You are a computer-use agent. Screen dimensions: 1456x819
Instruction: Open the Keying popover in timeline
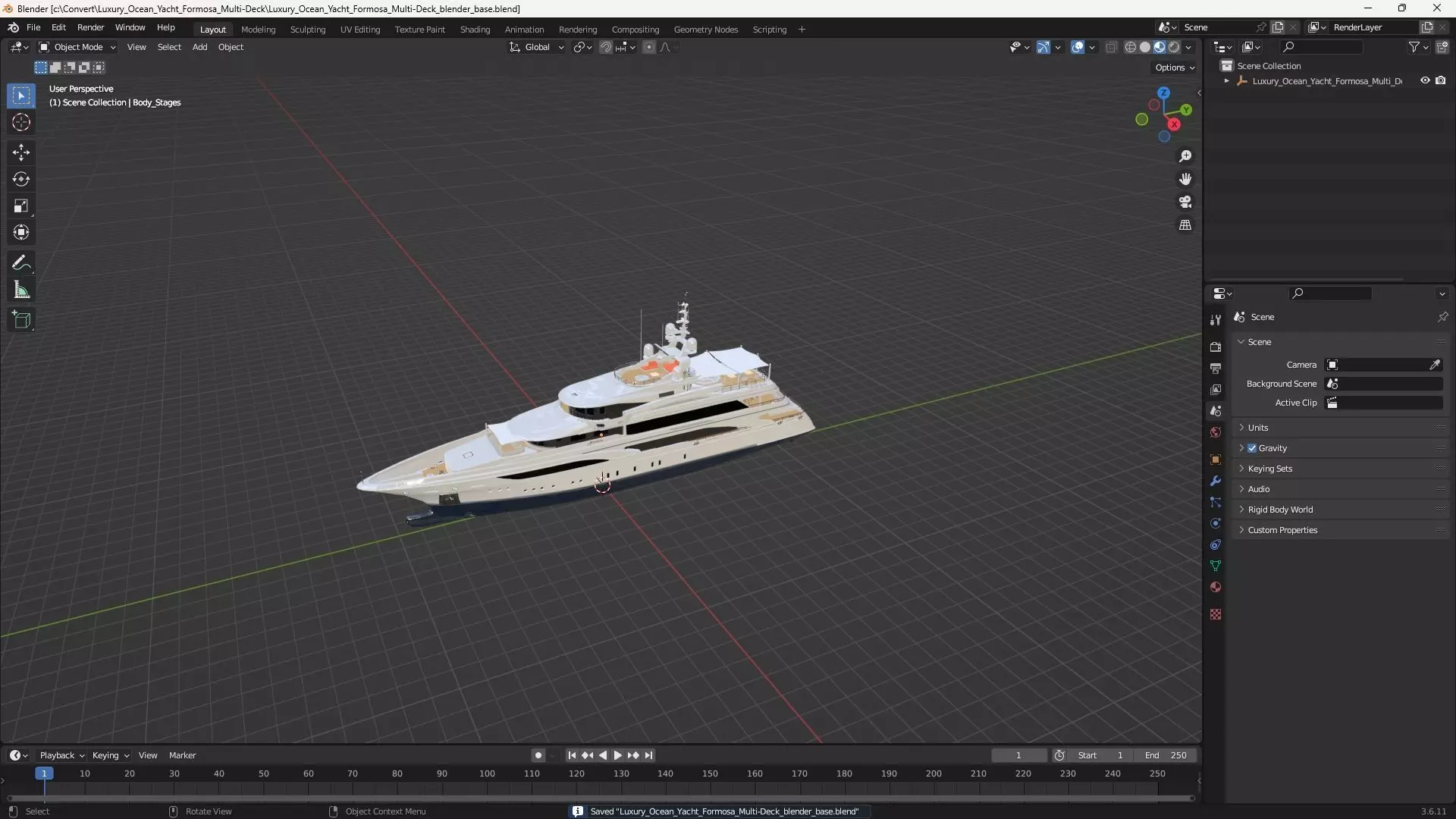tap(110, 755)
